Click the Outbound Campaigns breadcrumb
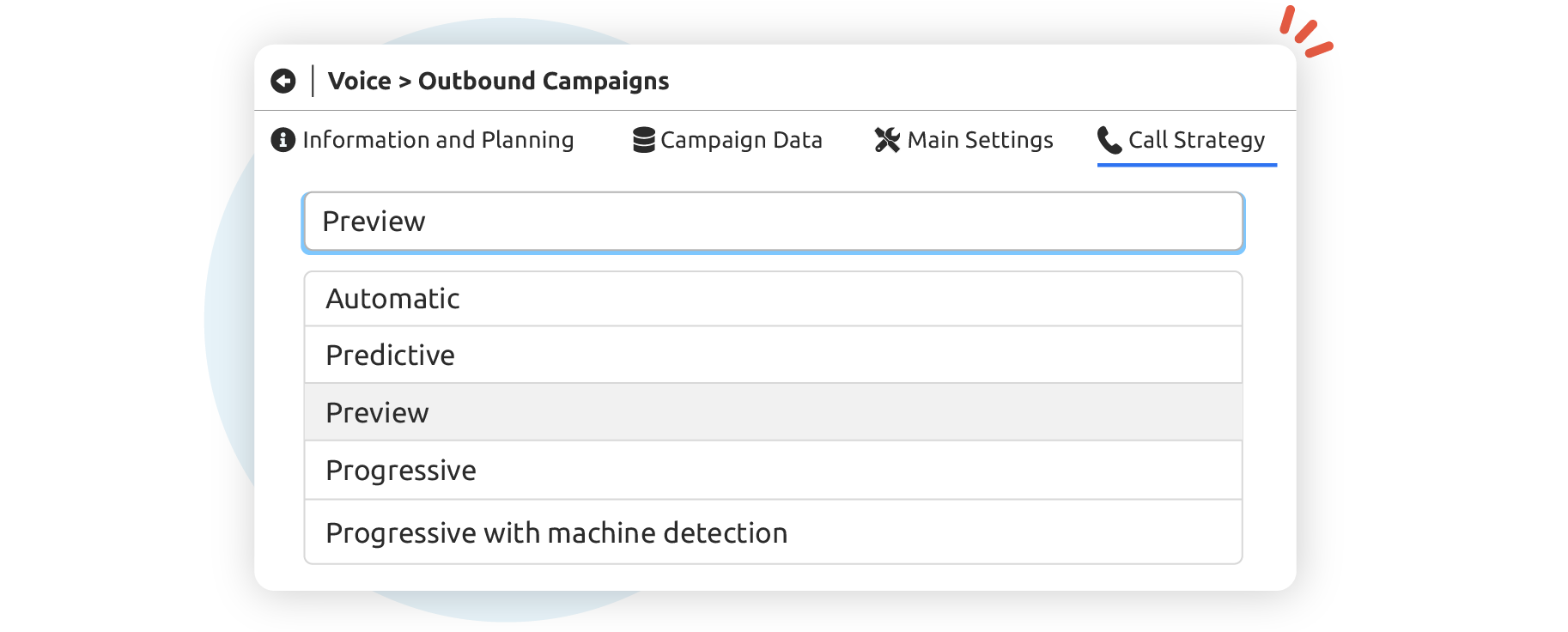This screenshot has height=632, width=1568. point(544,81)
